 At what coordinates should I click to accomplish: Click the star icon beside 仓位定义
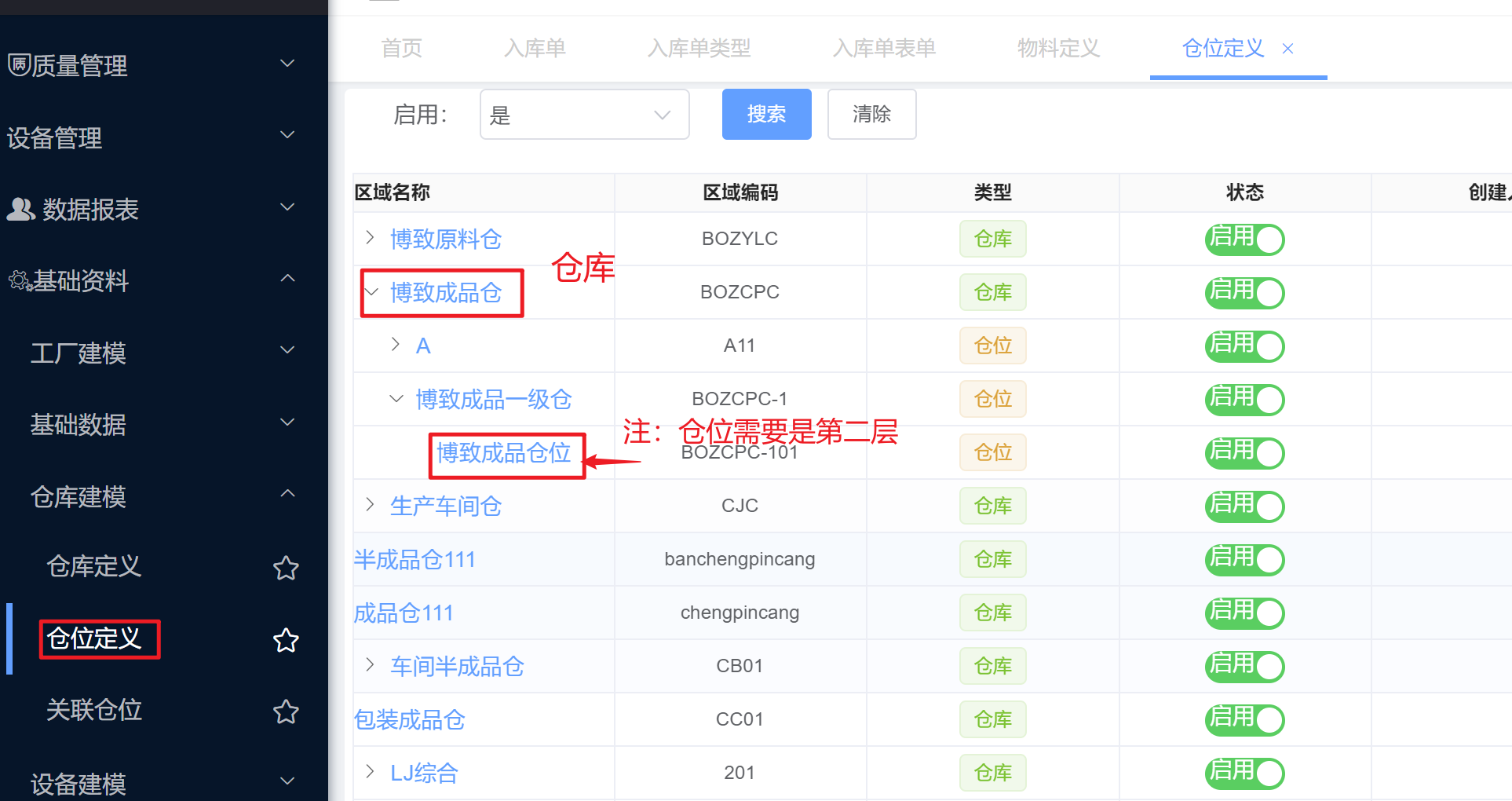(x=286, y=640)
